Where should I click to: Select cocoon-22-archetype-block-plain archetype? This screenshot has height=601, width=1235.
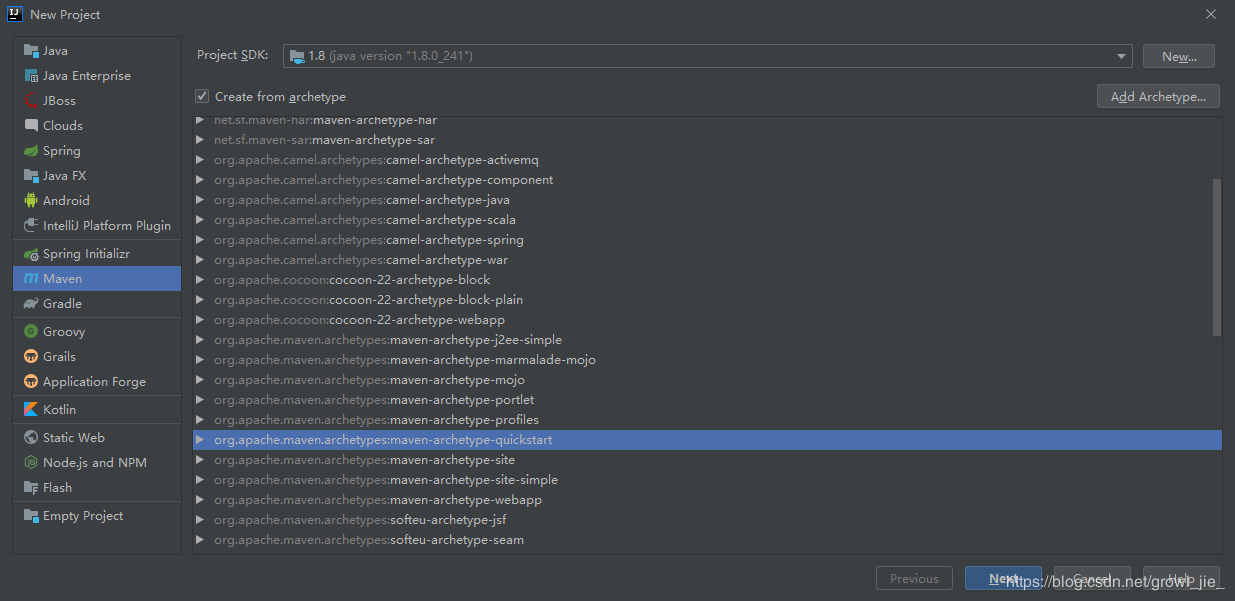707,300
